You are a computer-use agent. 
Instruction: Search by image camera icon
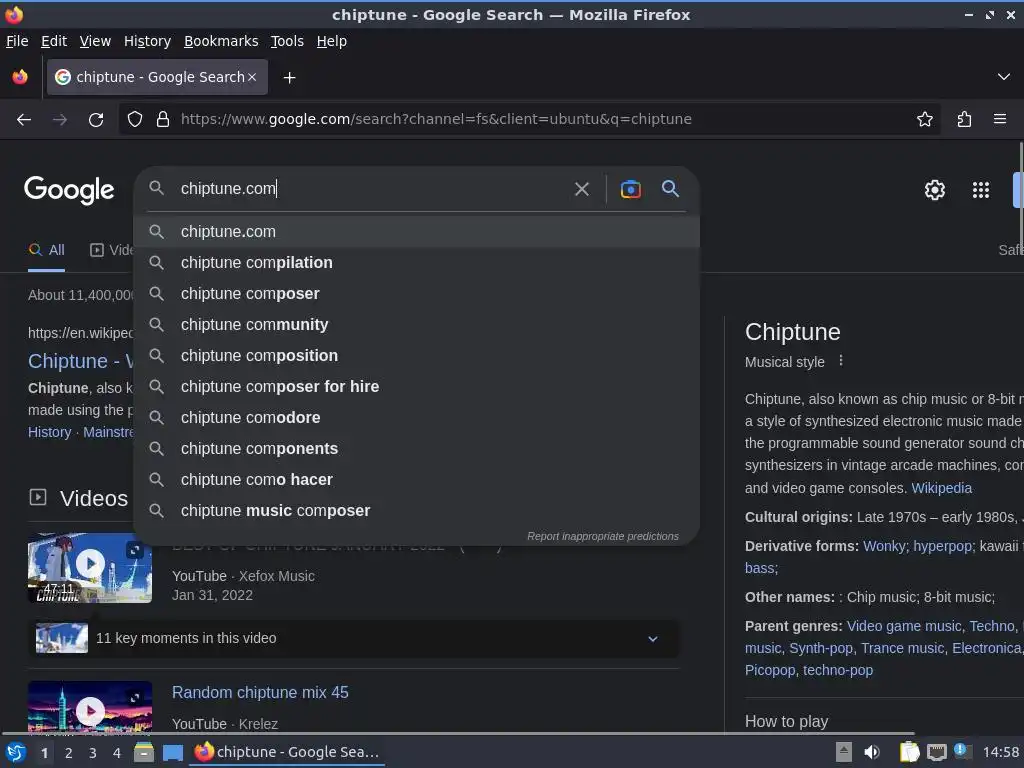[x=630, y=189]
